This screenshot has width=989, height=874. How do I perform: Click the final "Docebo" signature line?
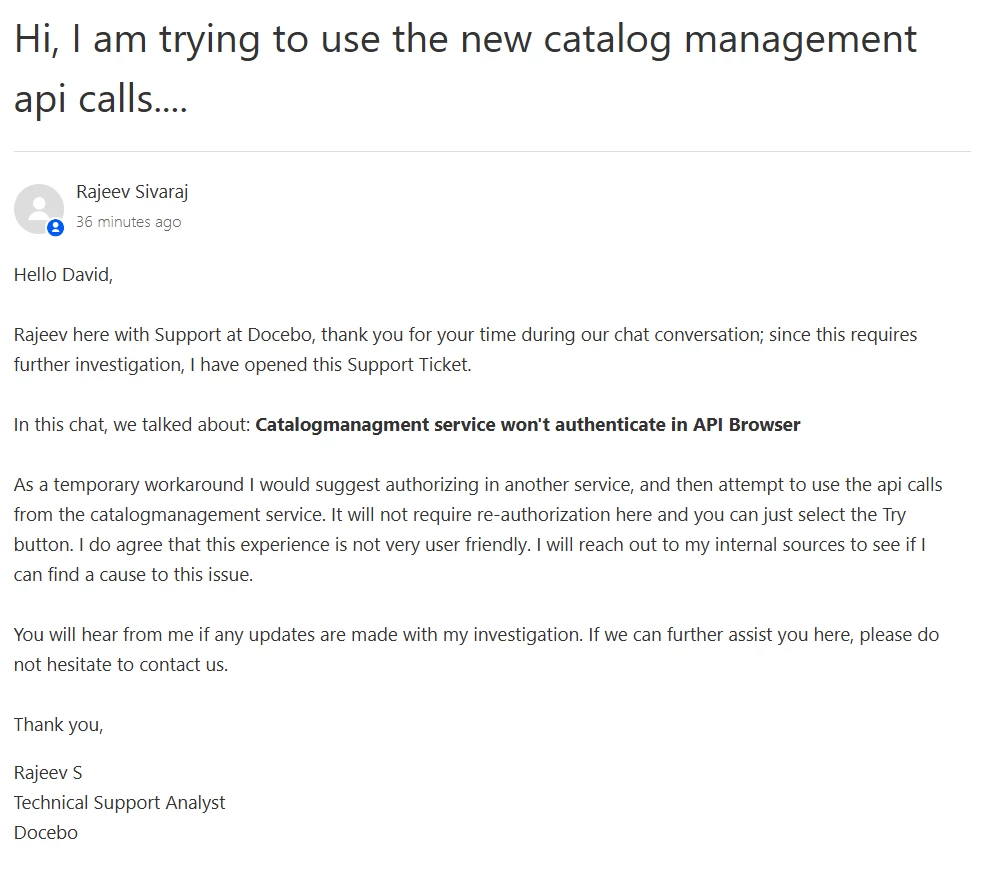click(x=46, y=833)
